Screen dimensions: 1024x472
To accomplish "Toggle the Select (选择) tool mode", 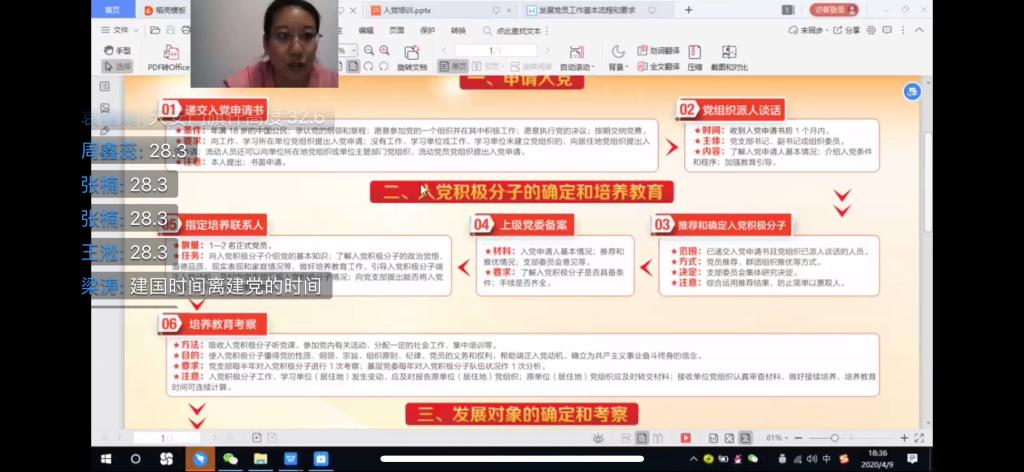I will tap(117, 66).
